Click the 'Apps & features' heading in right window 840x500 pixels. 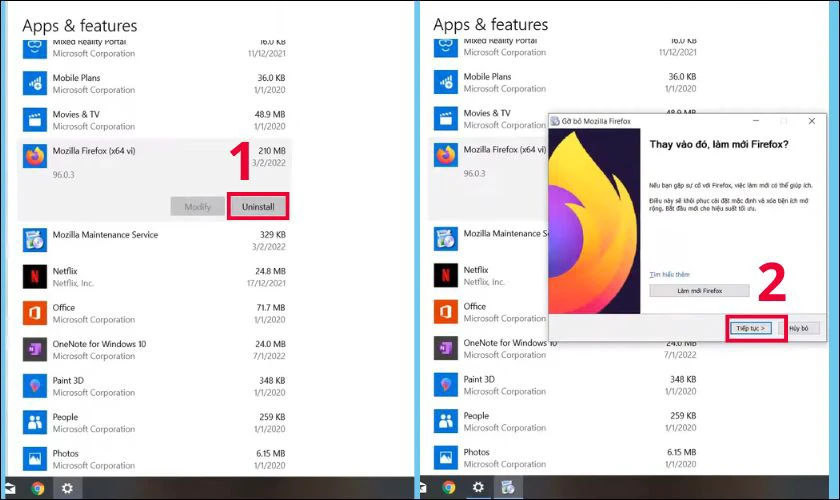click(x=490, y=25)
